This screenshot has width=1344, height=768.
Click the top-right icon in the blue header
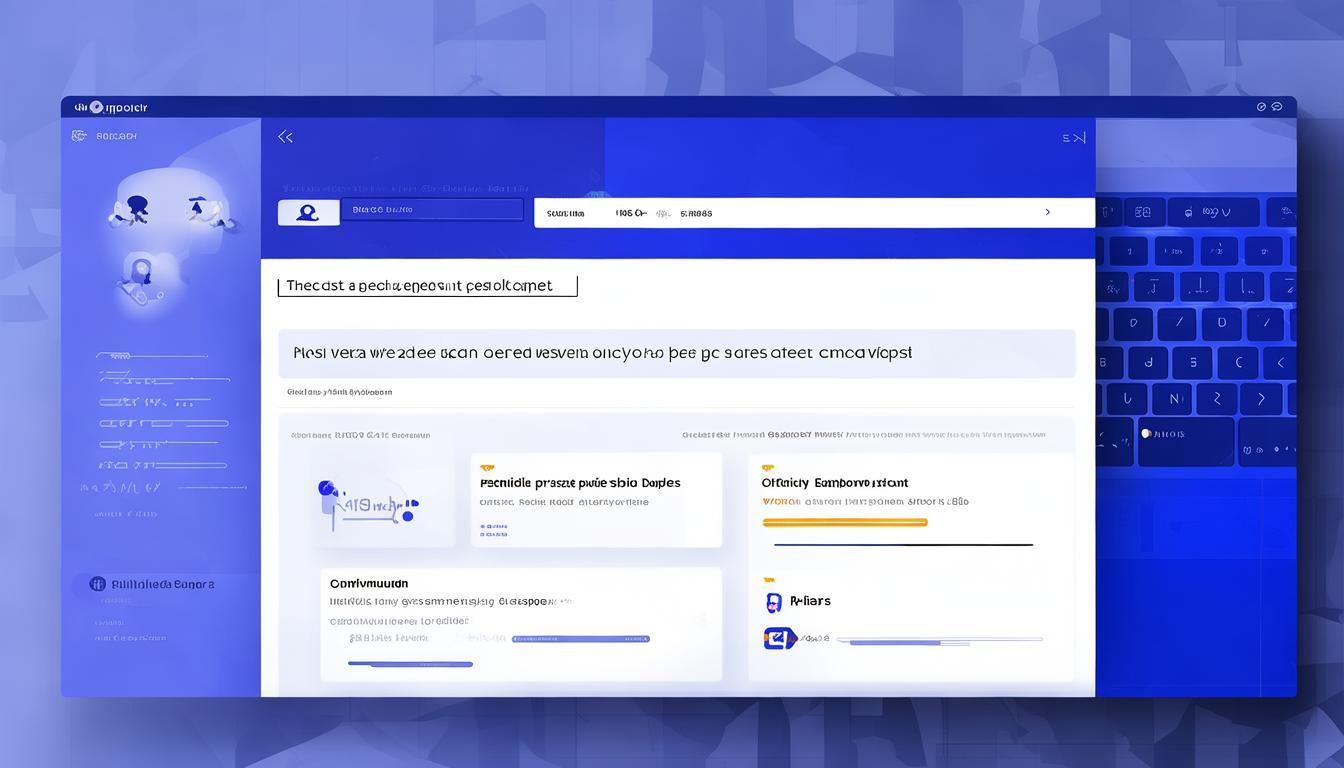point(1073,138)
